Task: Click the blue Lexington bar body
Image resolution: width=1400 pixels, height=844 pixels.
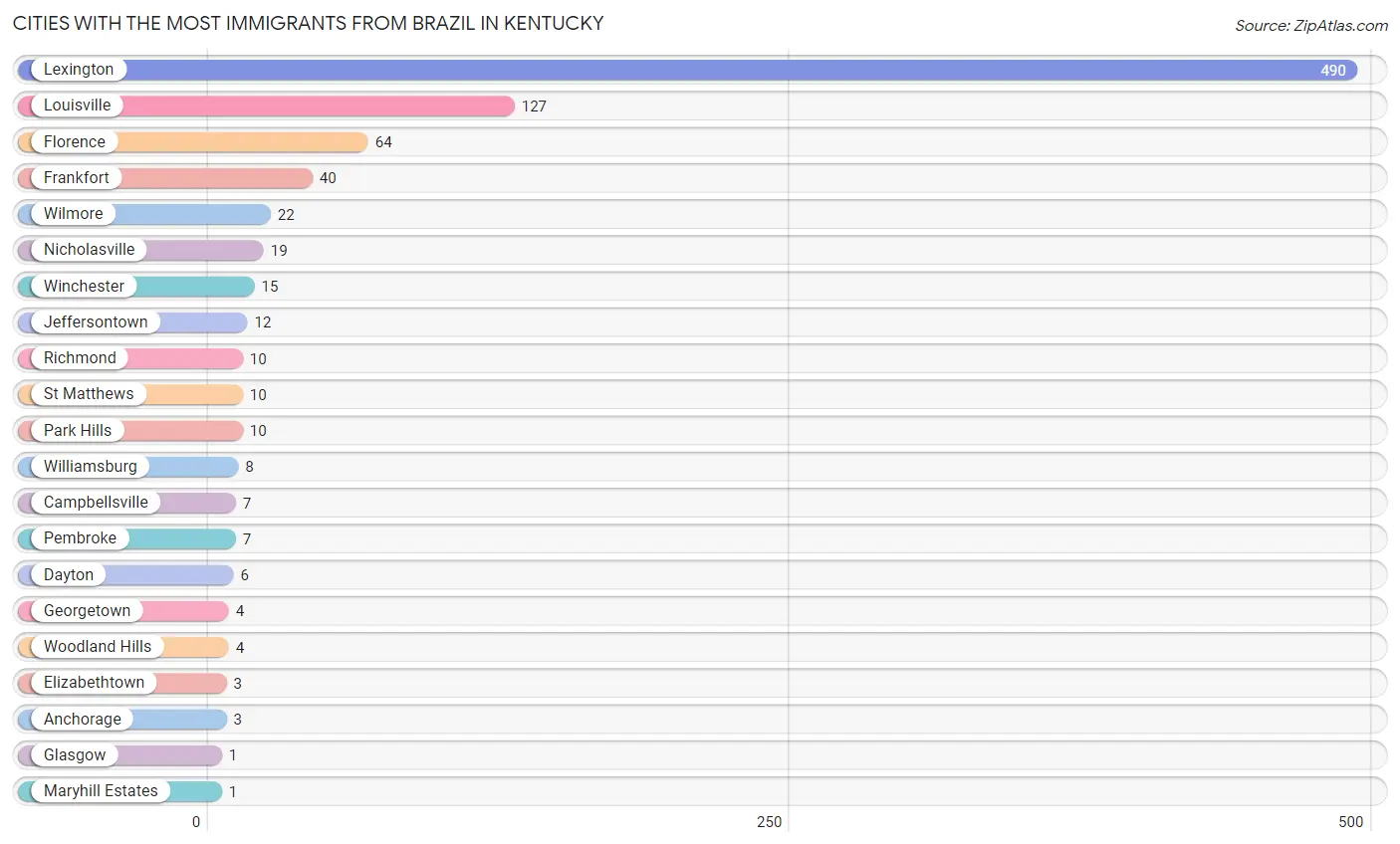Action: pyautogui.click(x=687, y=70)
